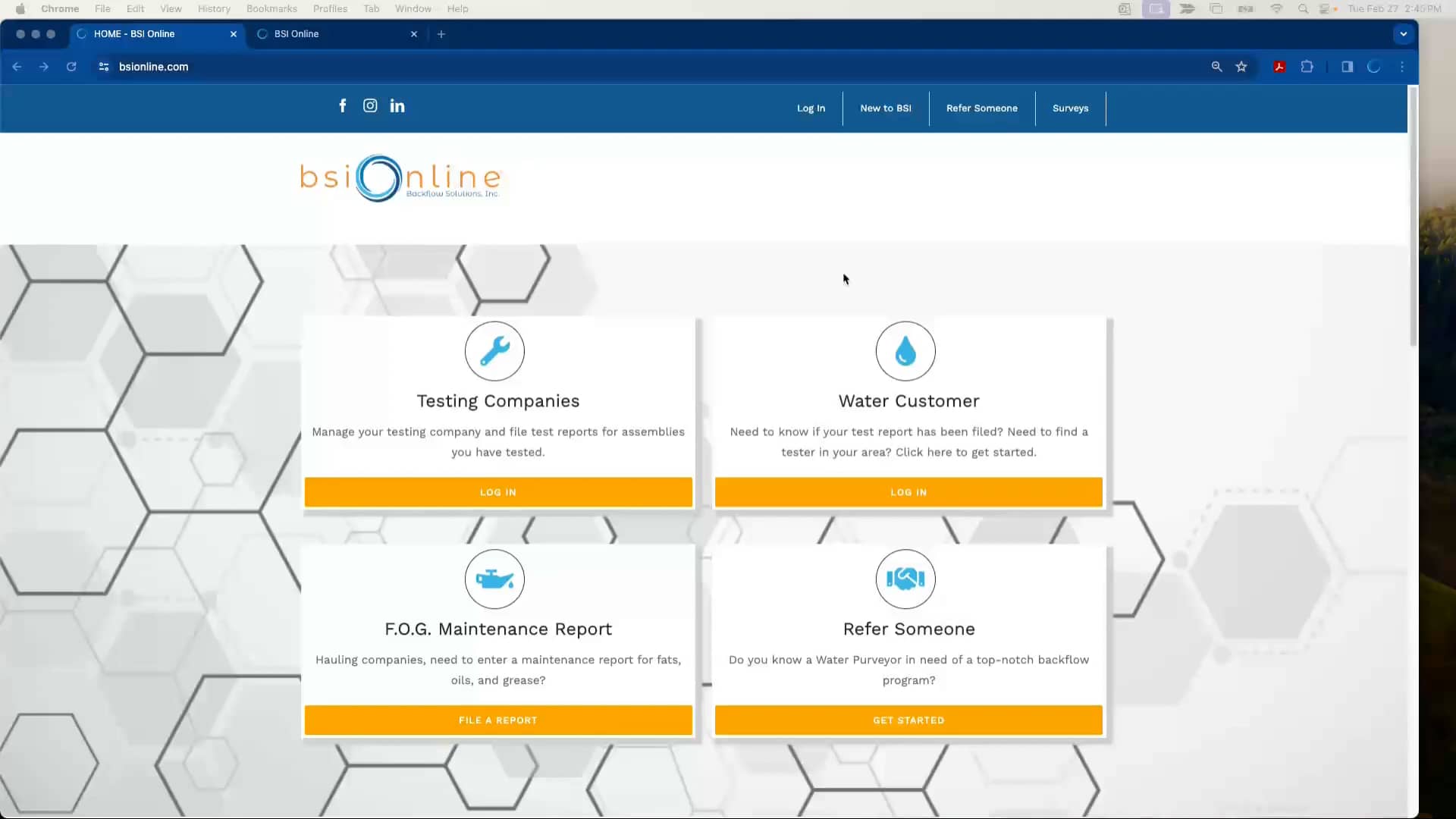Screen dimensions: 1456x819
Task: Open the Instagram icon in the header
Action: [370, 105]
